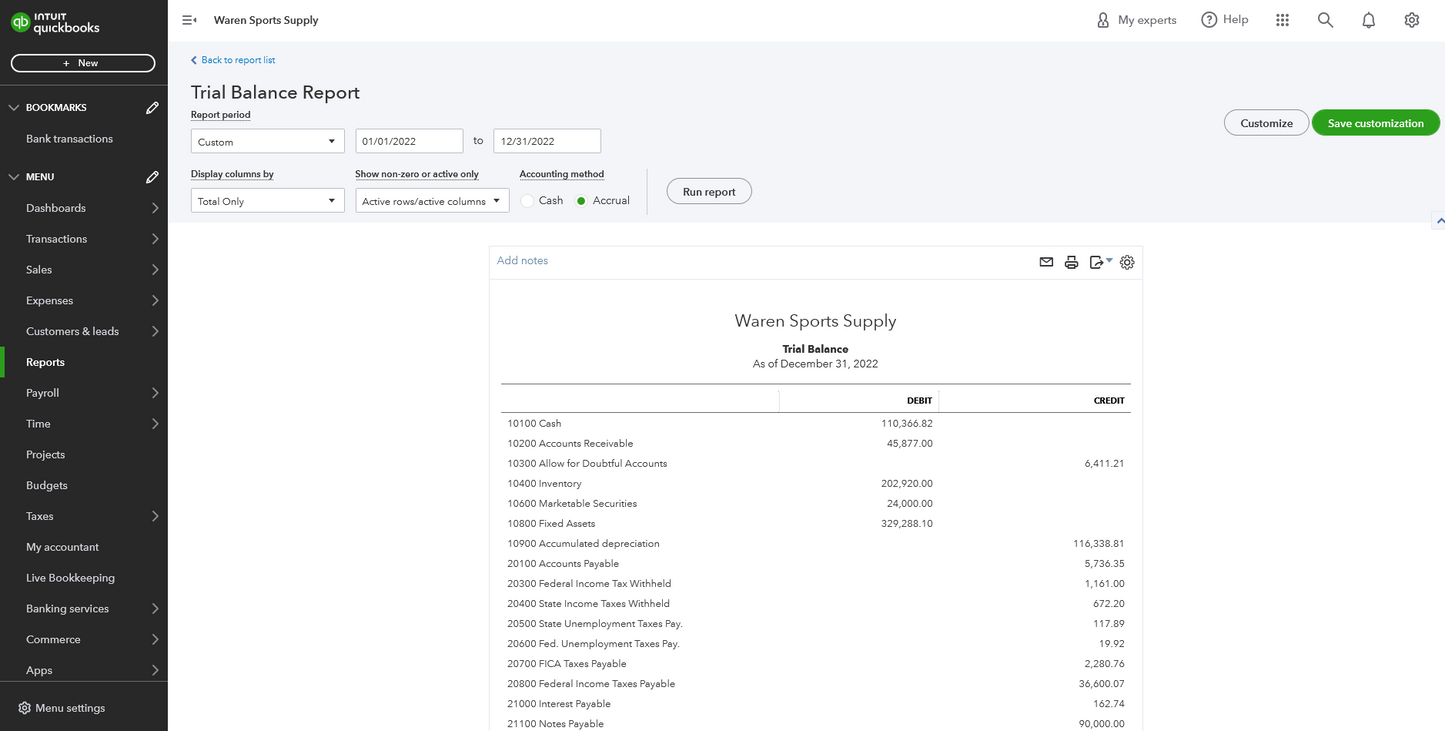Collapse the left navigation menu icon
Viewport: 1445px width, 731px height.
(189, 20)
